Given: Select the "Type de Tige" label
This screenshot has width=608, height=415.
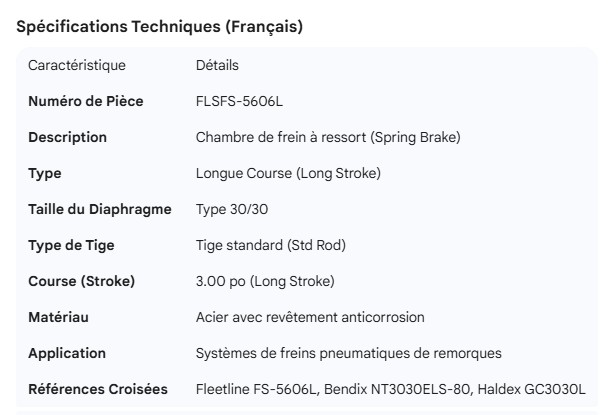Looking at the screenshot, I should [x=69, y=245].
